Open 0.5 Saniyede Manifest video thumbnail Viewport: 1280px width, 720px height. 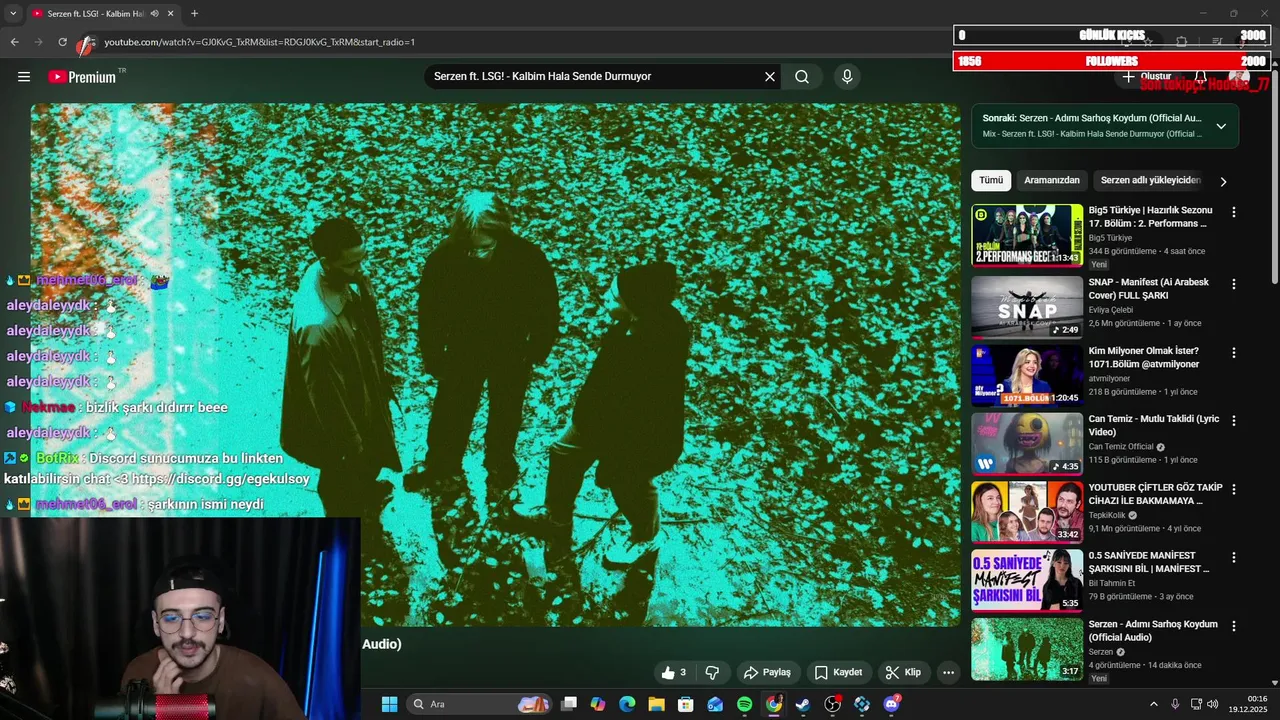[1027, 580]
